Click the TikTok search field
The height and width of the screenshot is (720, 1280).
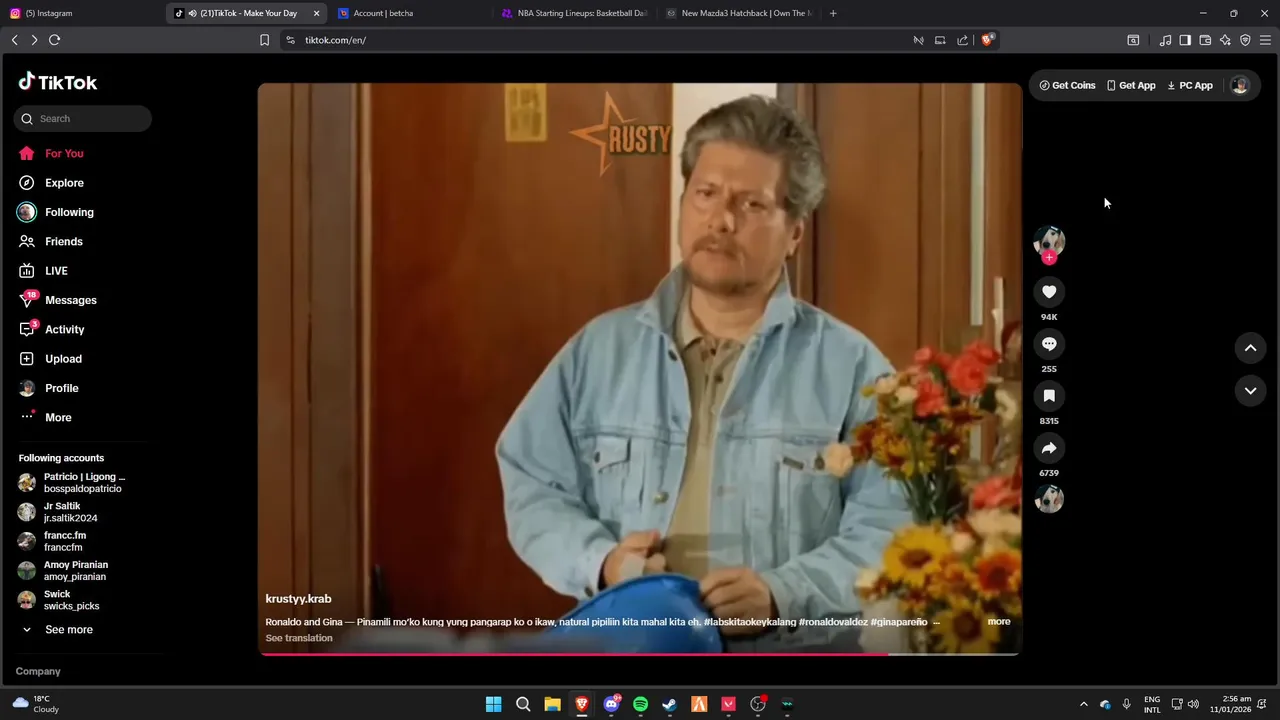(83, 118)
